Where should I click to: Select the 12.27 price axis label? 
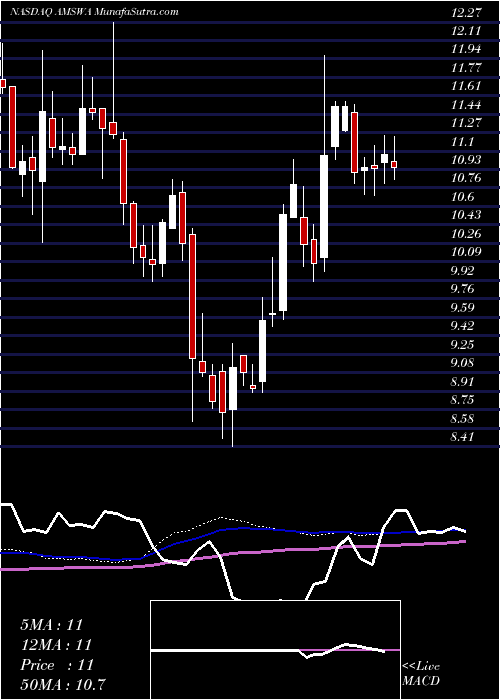point(466,12)
